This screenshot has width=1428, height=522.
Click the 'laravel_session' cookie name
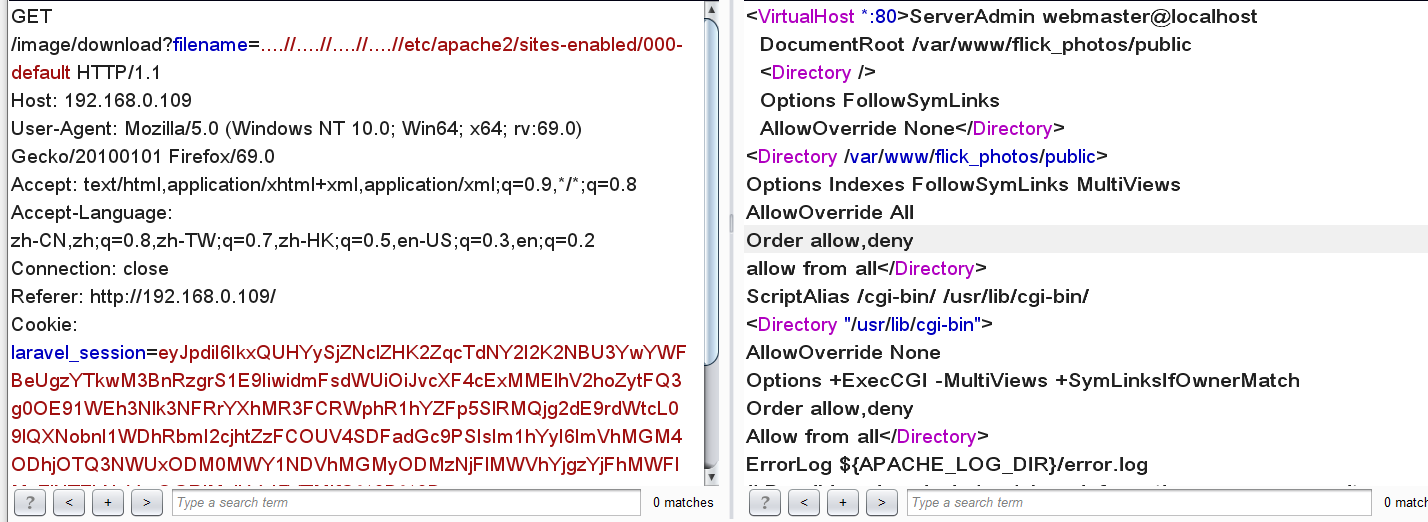(78, 352)
